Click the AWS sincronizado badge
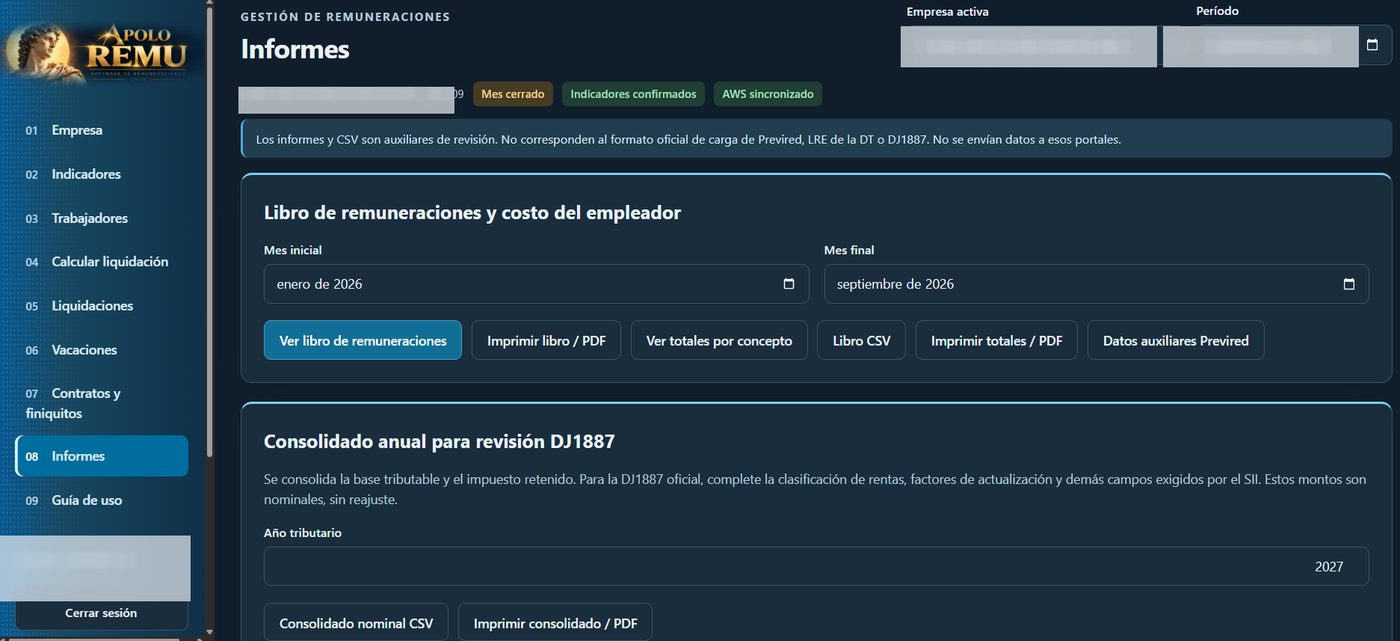This screenshot has width=1400, height=641. [x=768, y=94]
